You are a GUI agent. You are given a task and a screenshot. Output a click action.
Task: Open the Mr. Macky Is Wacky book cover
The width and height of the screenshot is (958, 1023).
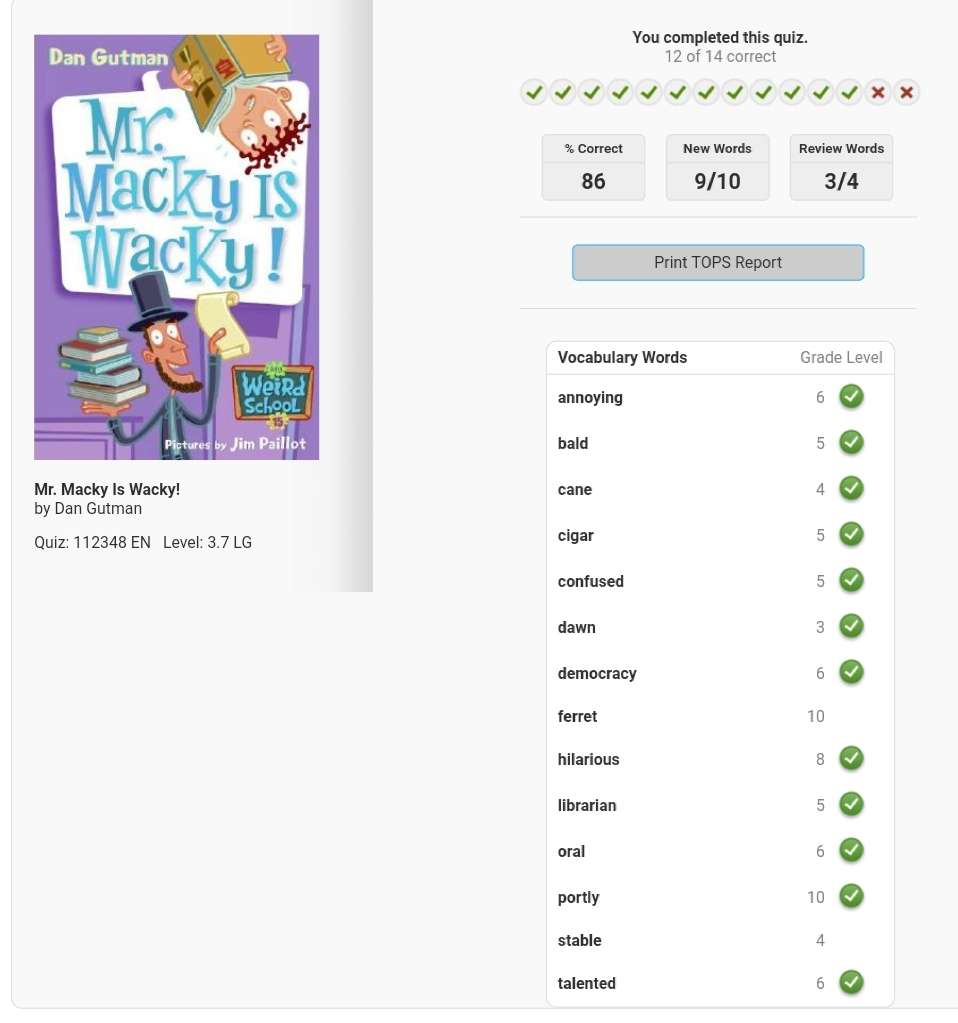[x=176, y=247]
